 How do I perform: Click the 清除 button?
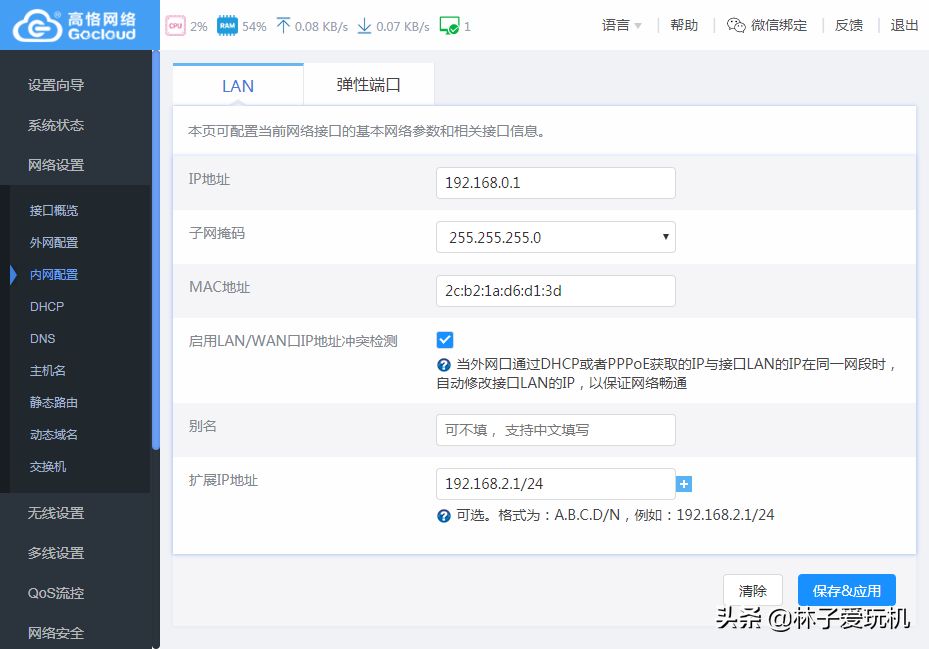point(752,590)
